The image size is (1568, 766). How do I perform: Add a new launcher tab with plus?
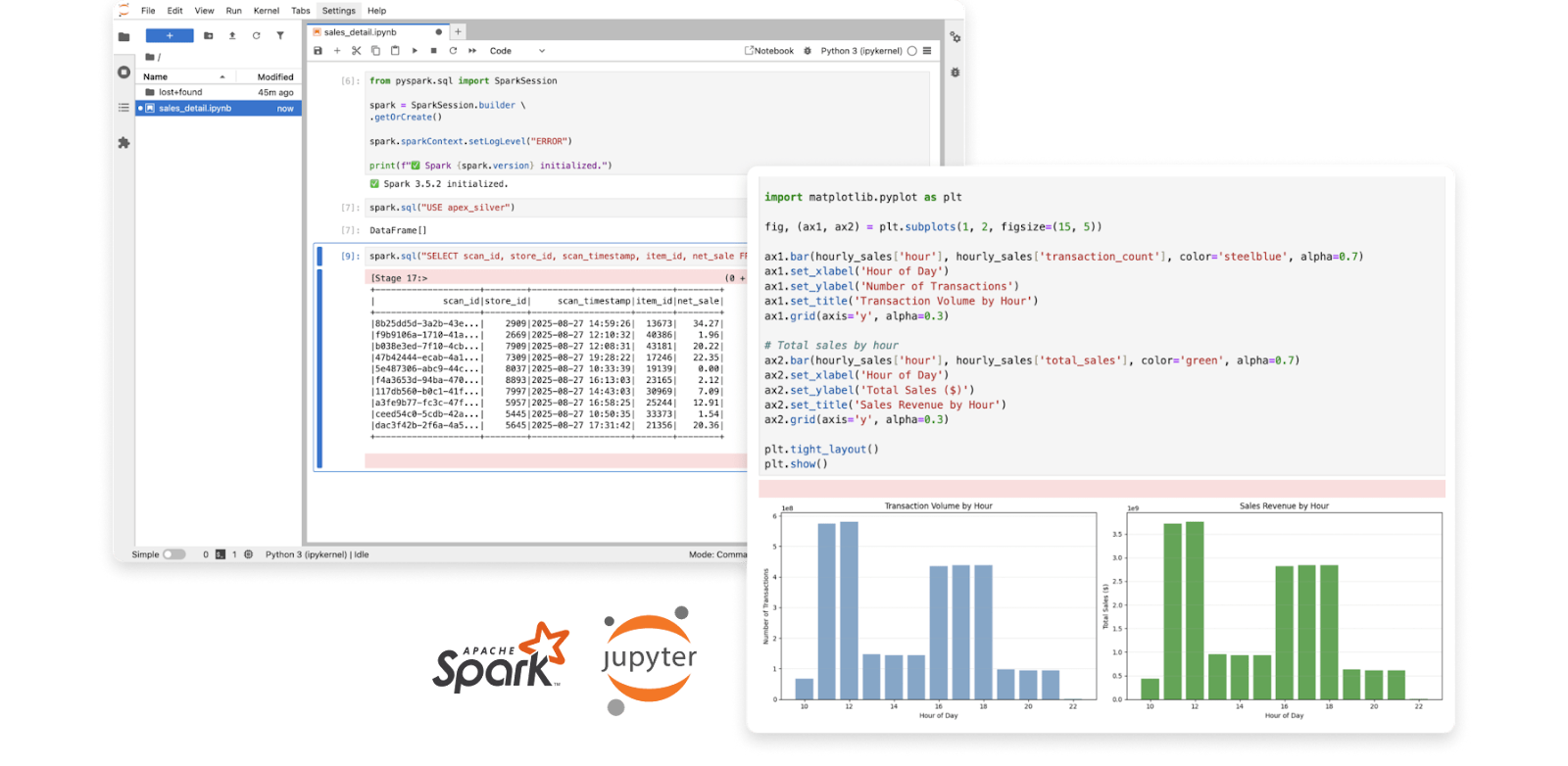click(458, 32)
